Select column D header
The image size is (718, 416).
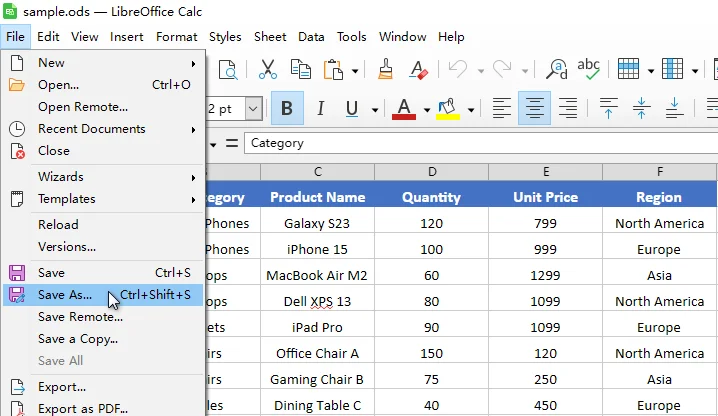click(431, 172)
